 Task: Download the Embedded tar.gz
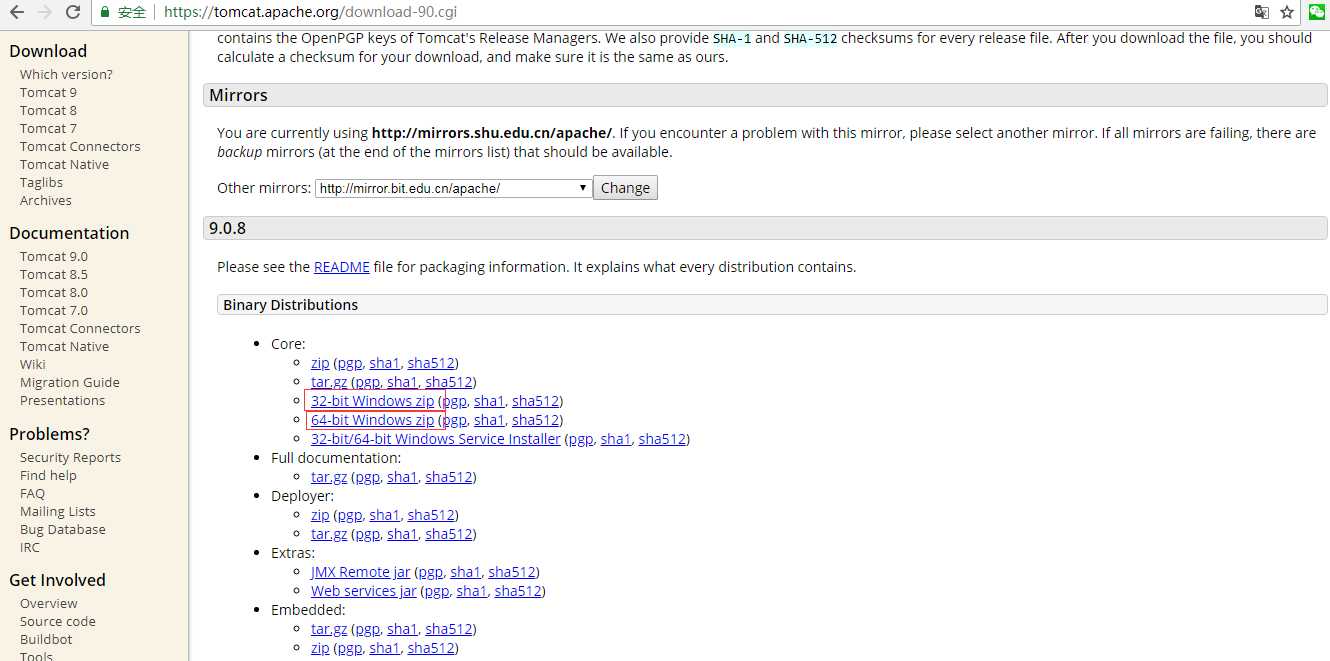[x=329, y=629]
